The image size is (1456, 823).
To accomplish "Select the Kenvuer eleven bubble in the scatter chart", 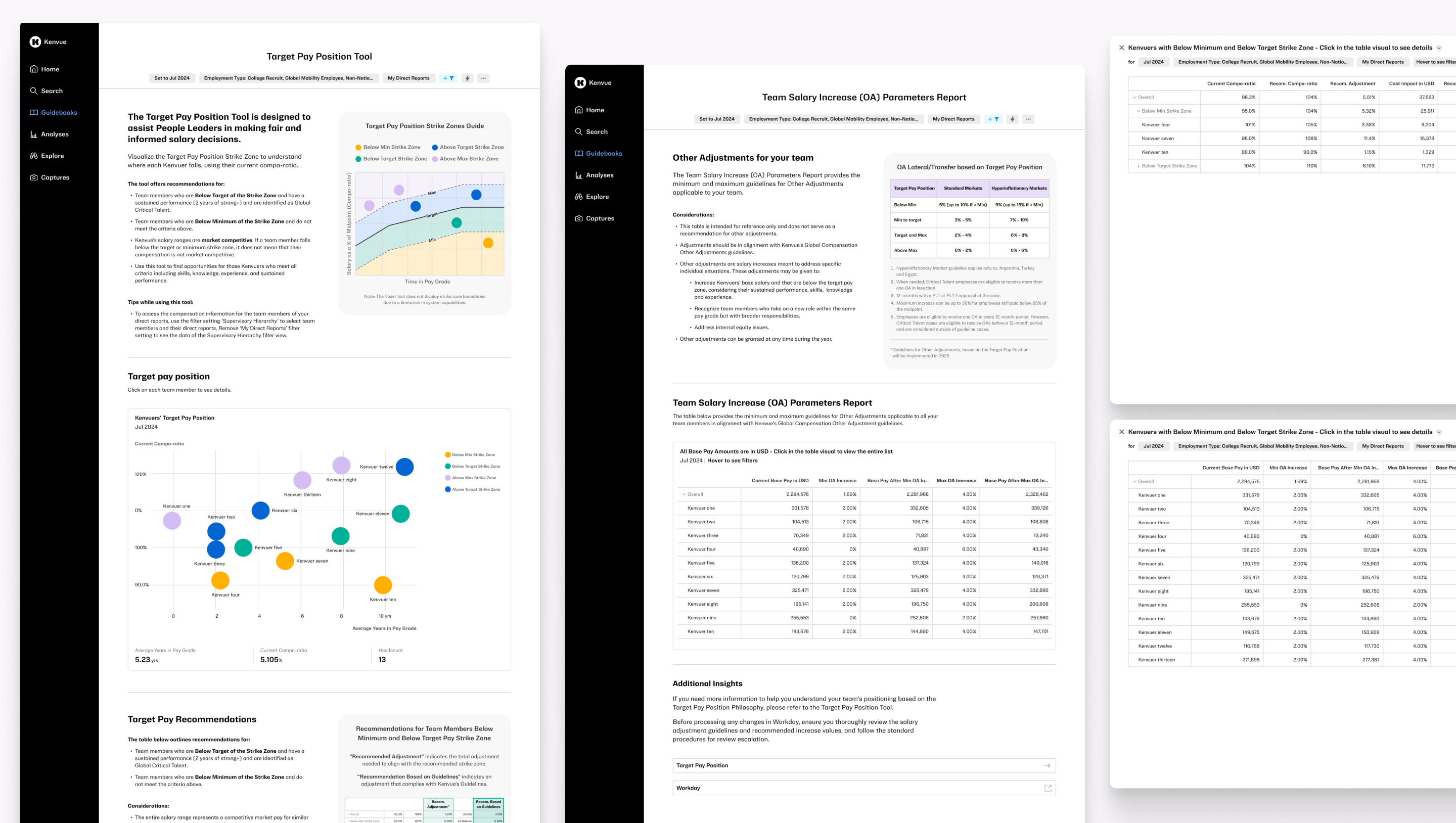I will click(x=400, y=514).
